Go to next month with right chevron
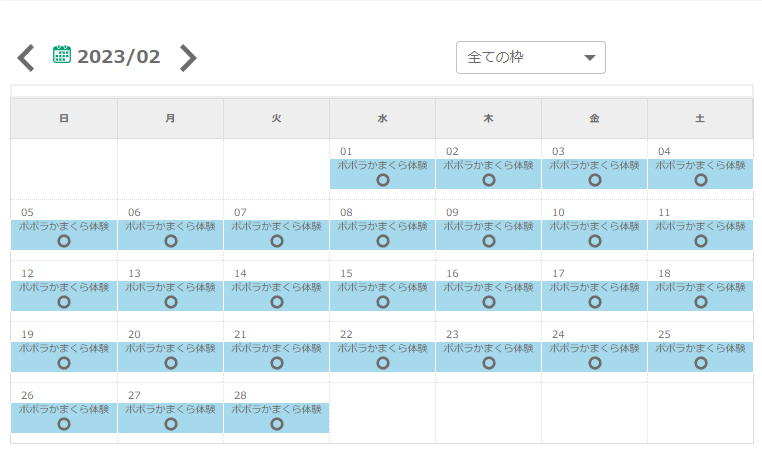The width and height of the screenshot is (762, 464). click(187, 58)
